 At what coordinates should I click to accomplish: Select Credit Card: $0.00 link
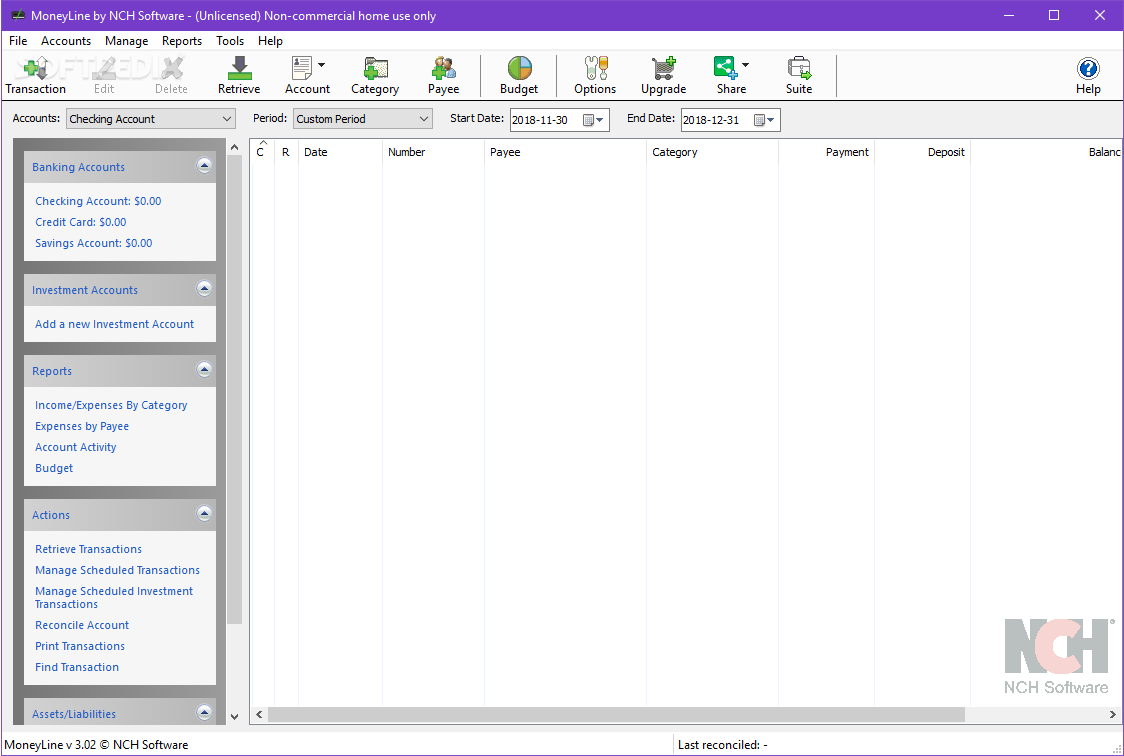point(81,222)
